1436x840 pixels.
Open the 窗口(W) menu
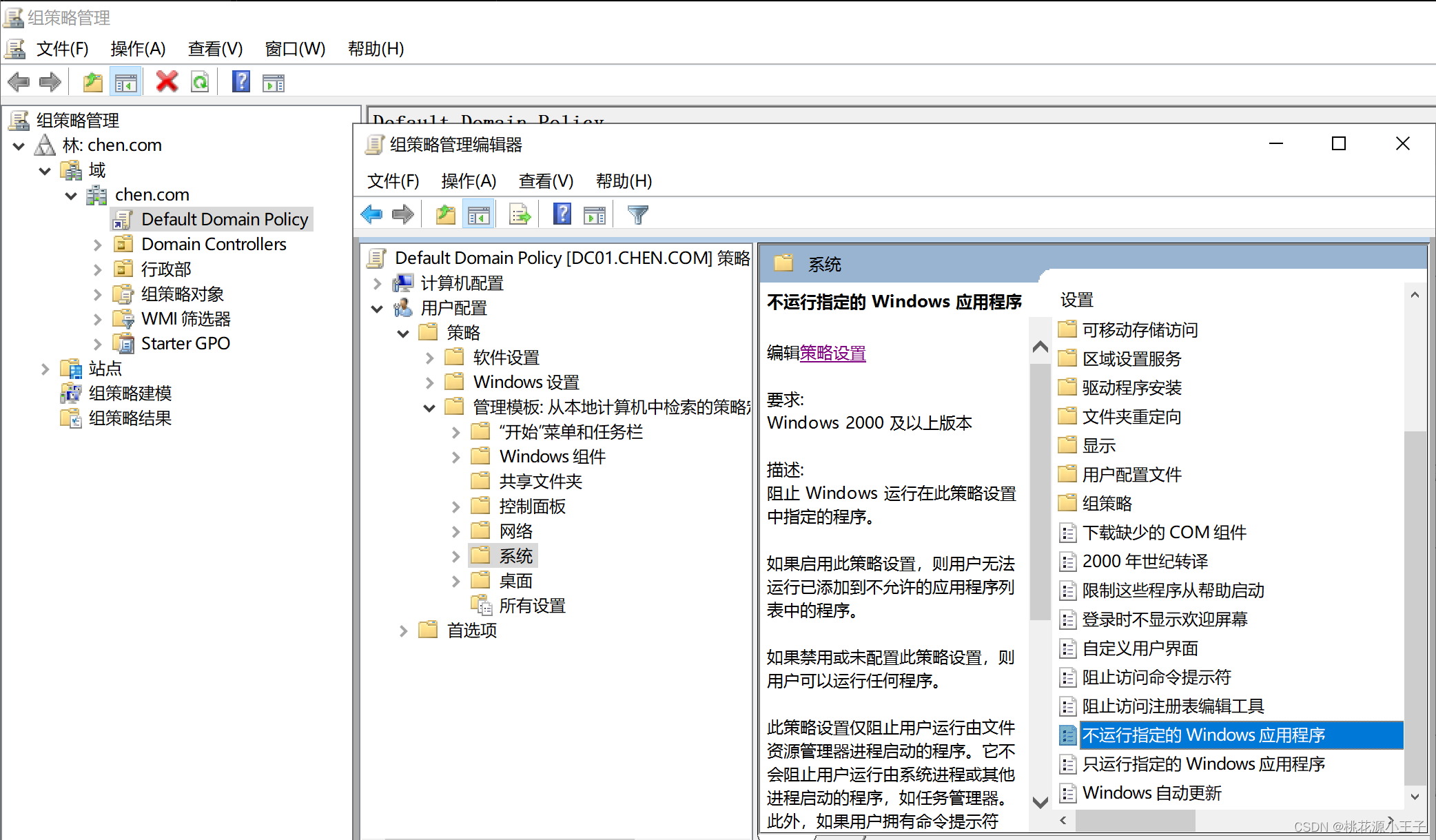point(295,49)
